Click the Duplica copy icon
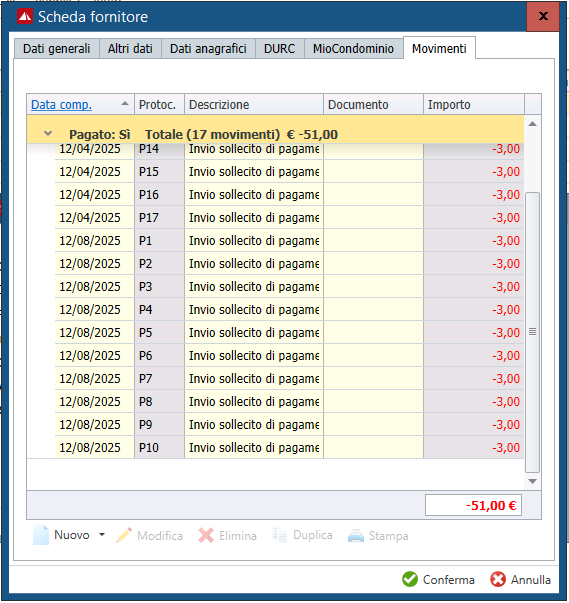The height and width of the screenshot is (603, 569). pos(280,535)
